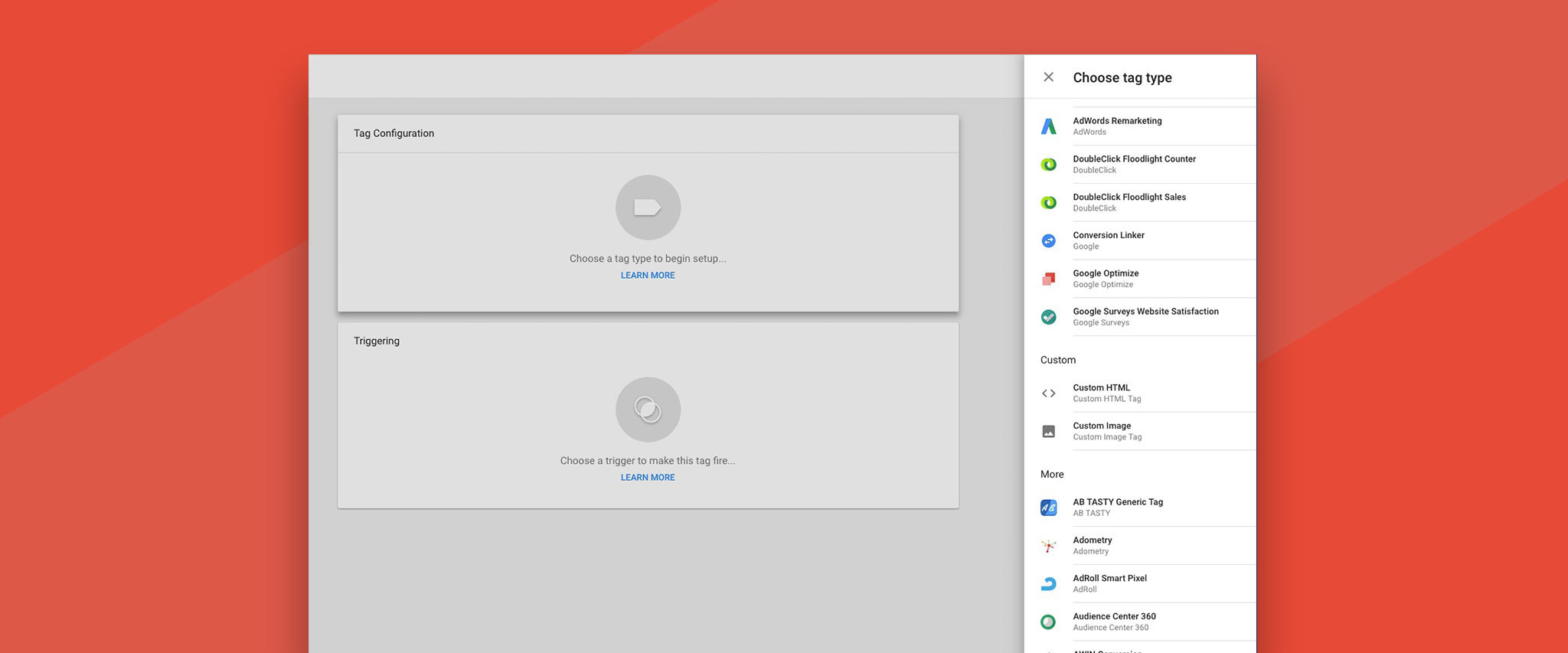The height and width of the screenshot is (653, 1568).
Task: Click the Google Optimize red icon
Action: (x=1048, y=279)
